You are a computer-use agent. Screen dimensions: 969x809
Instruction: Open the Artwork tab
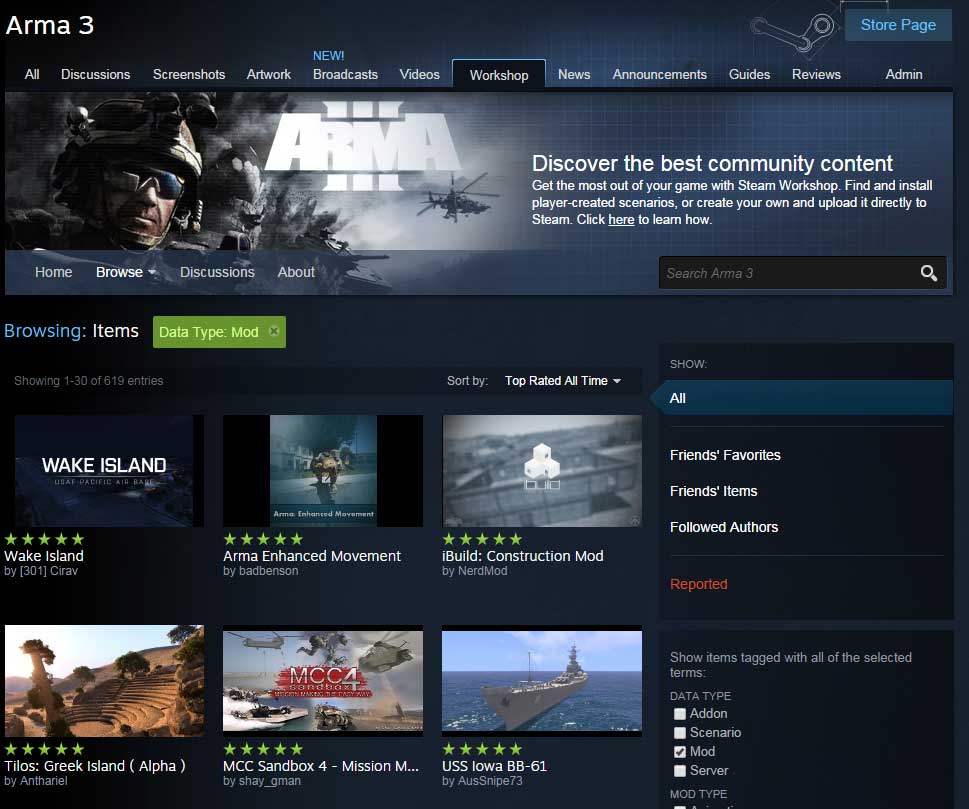268,74
